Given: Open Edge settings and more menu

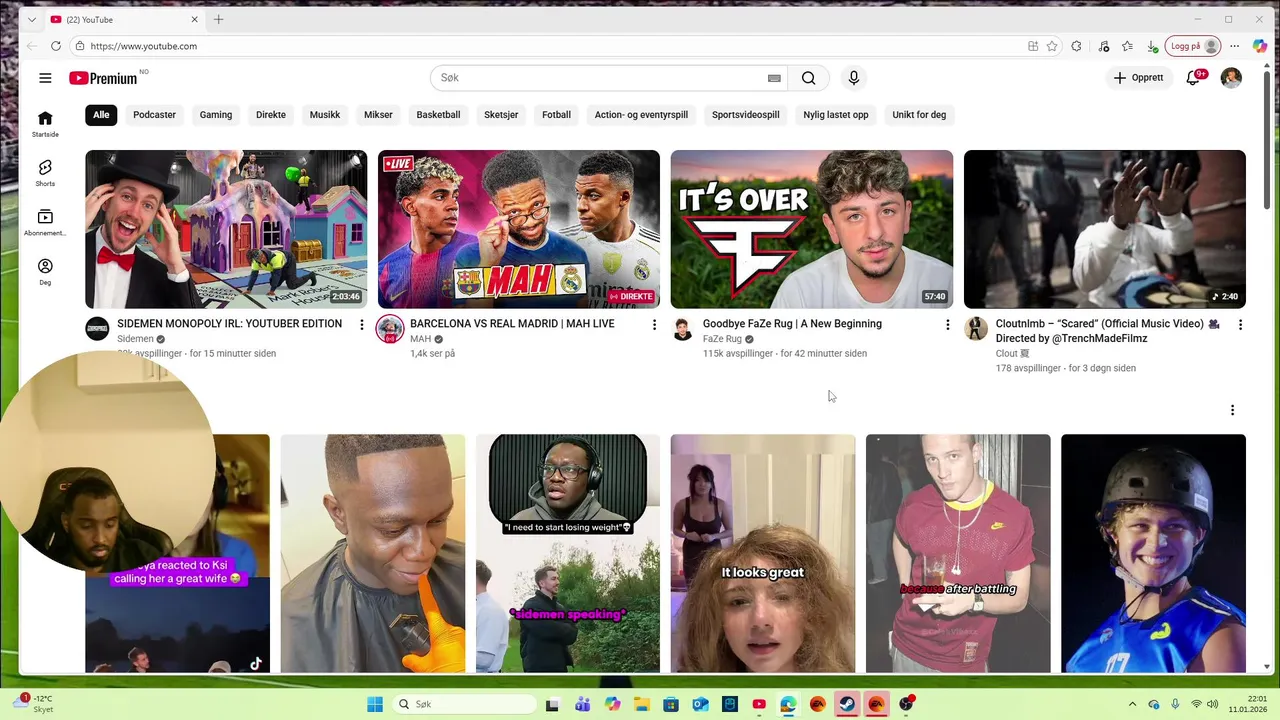Looking at the screenshot, I should [1235, 46].
